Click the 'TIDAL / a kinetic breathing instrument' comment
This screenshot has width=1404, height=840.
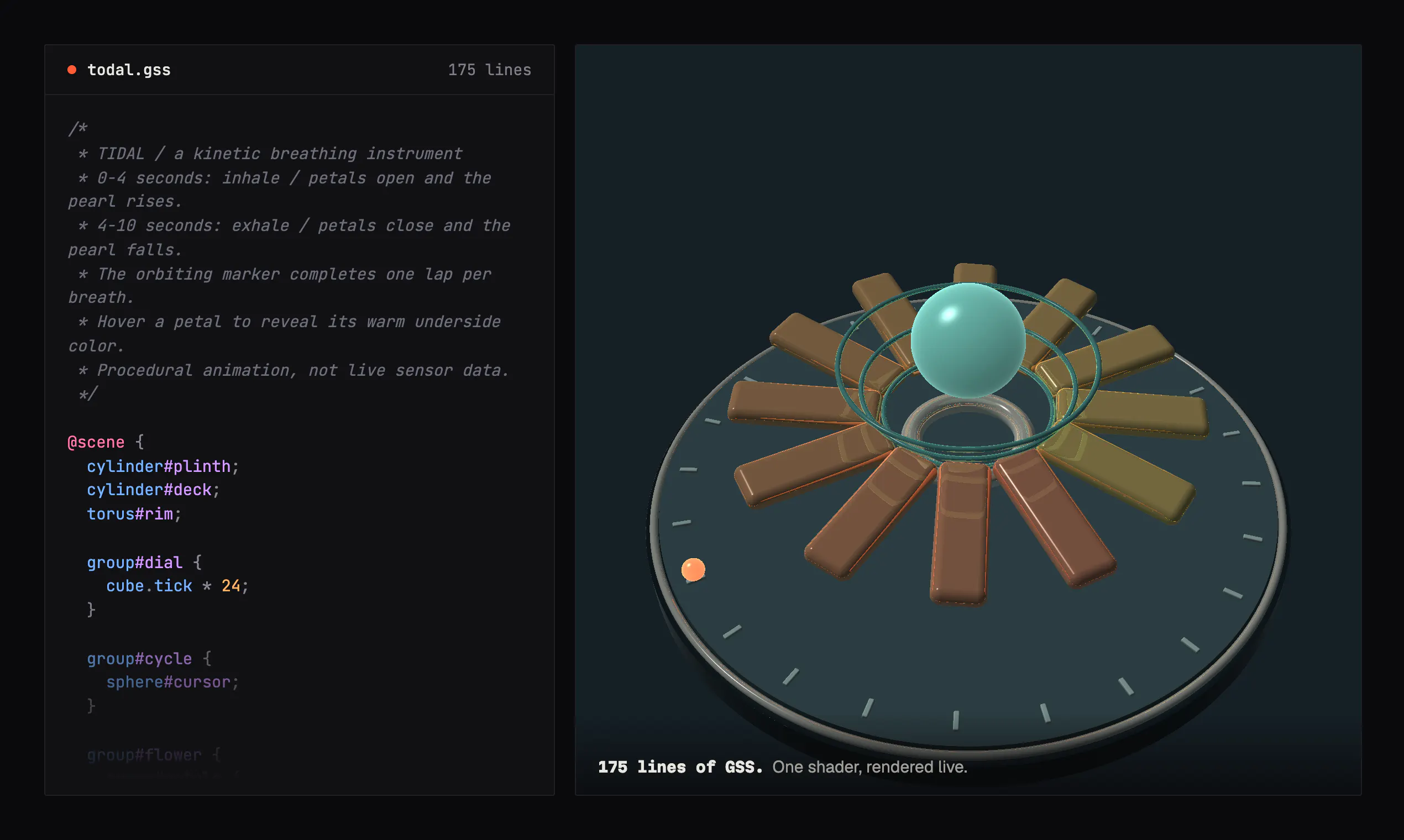280,154
